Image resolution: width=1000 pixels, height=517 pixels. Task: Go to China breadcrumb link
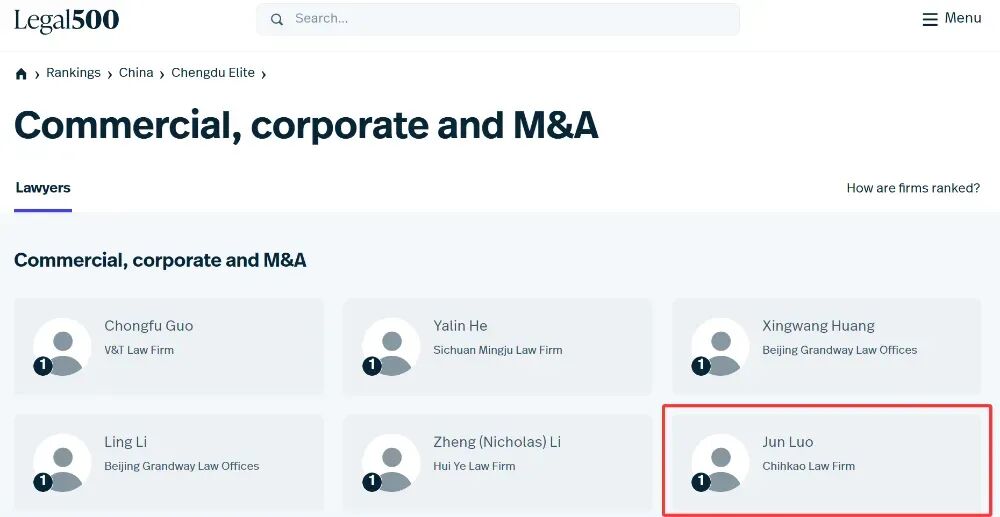[x=136, y=73]
